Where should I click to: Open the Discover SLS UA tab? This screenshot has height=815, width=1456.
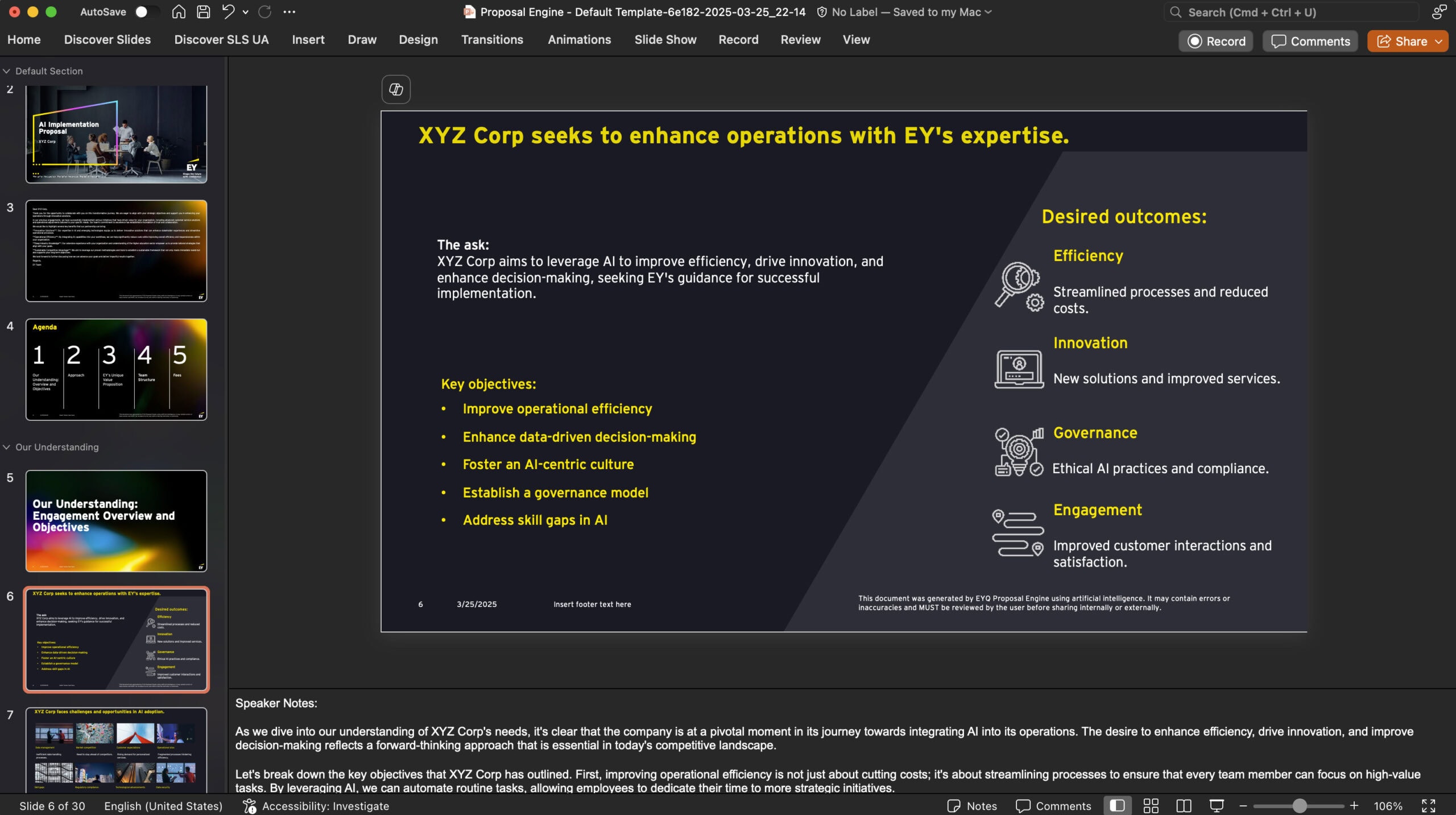click(x=221, y=40)
